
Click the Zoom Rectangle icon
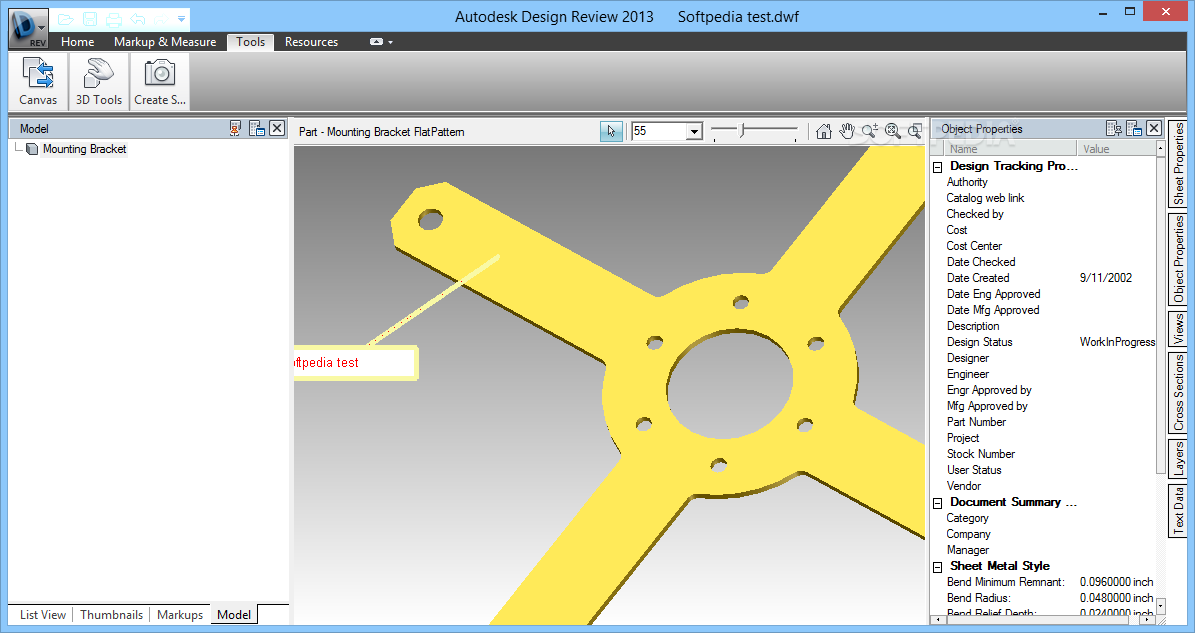pyautogui.click(x=915, y=132)
